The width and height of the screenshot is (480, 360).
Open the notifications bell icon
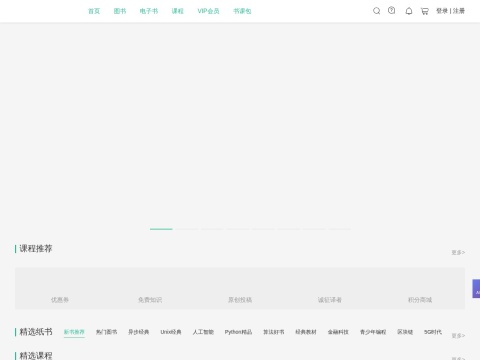409,11
